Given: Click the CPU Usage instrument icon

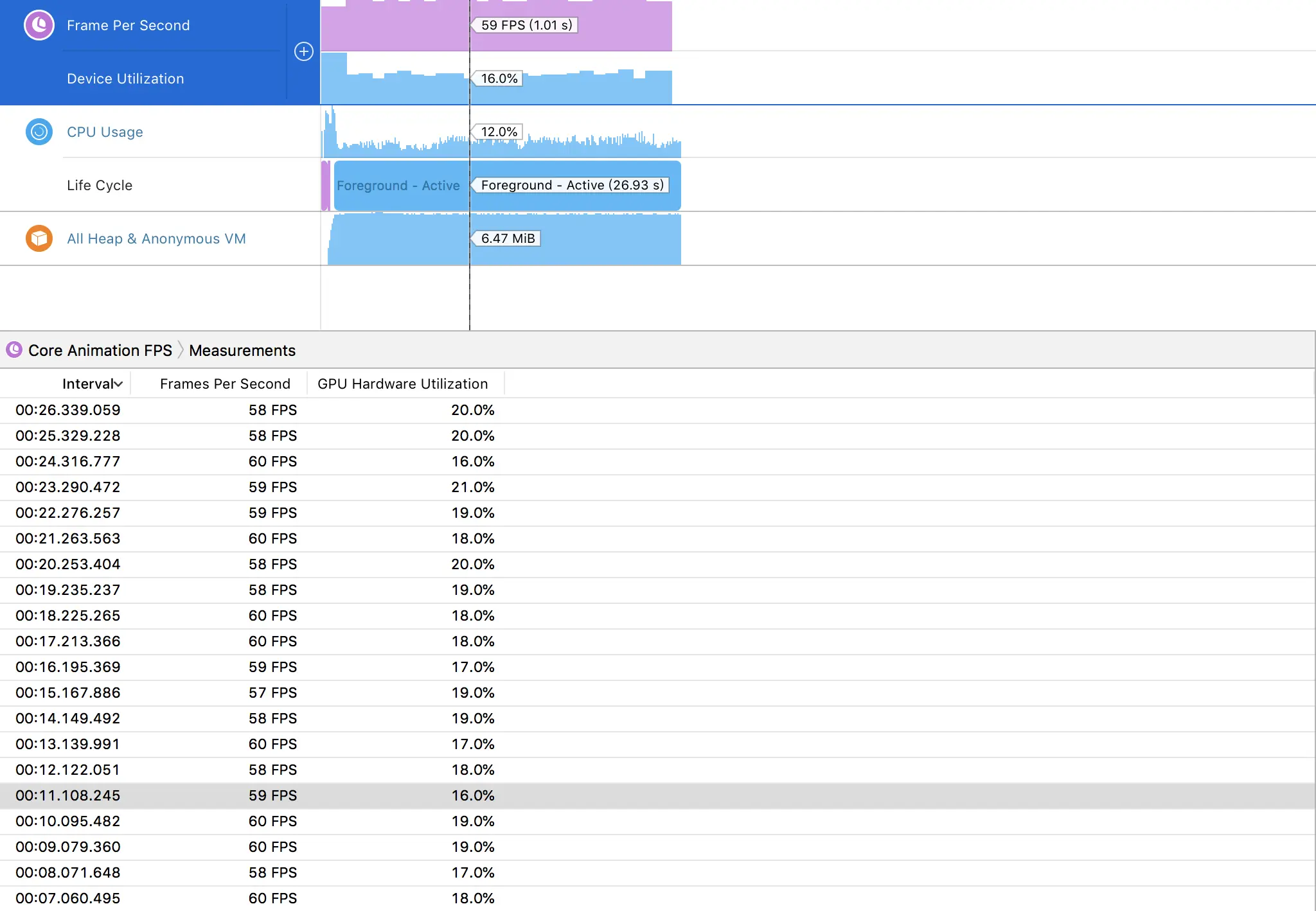Looking at the screenshot, I should [39, 132].
